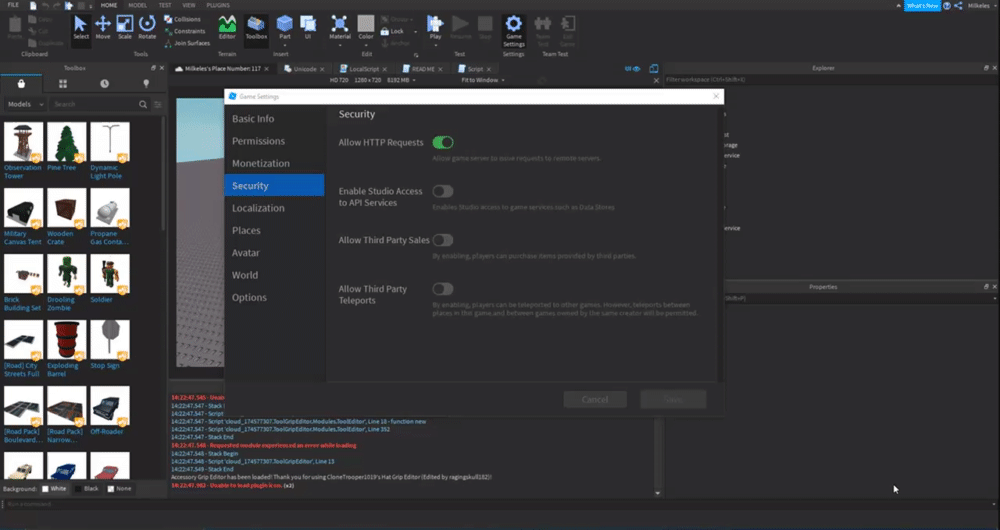
Task: Select the Pine Tree model thumbnail
Action: (66, 143)
